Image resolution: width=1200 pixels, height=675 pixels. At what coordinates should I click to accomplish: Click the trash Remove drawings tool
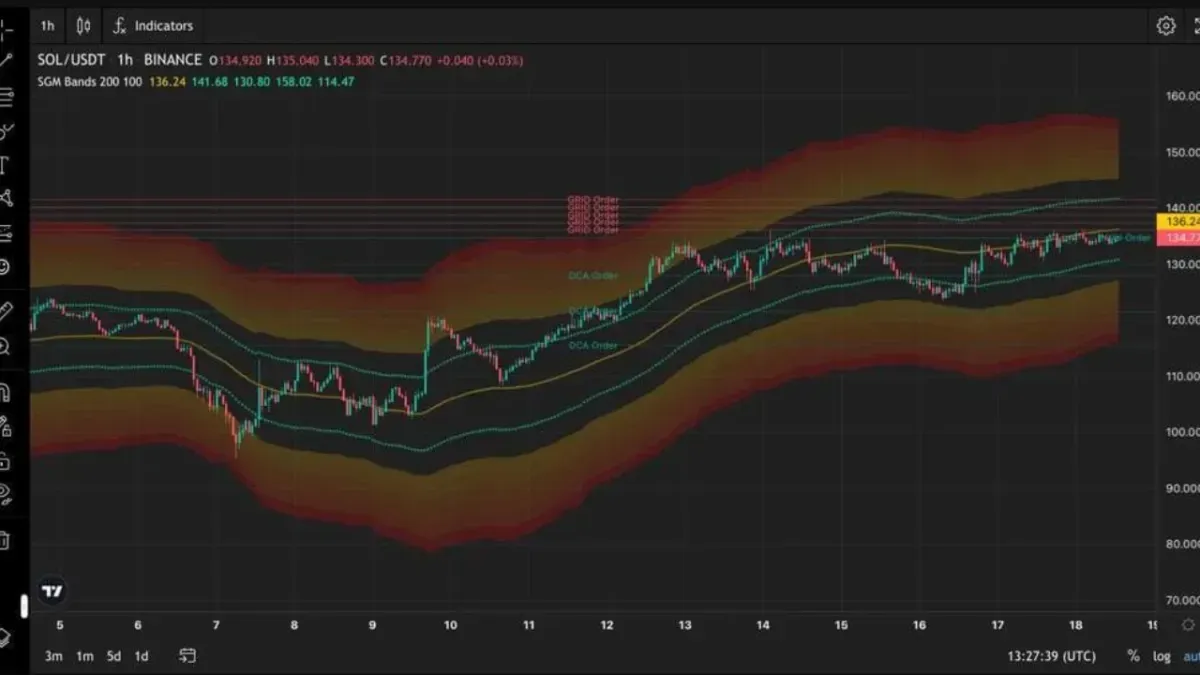tap(5, 540)
